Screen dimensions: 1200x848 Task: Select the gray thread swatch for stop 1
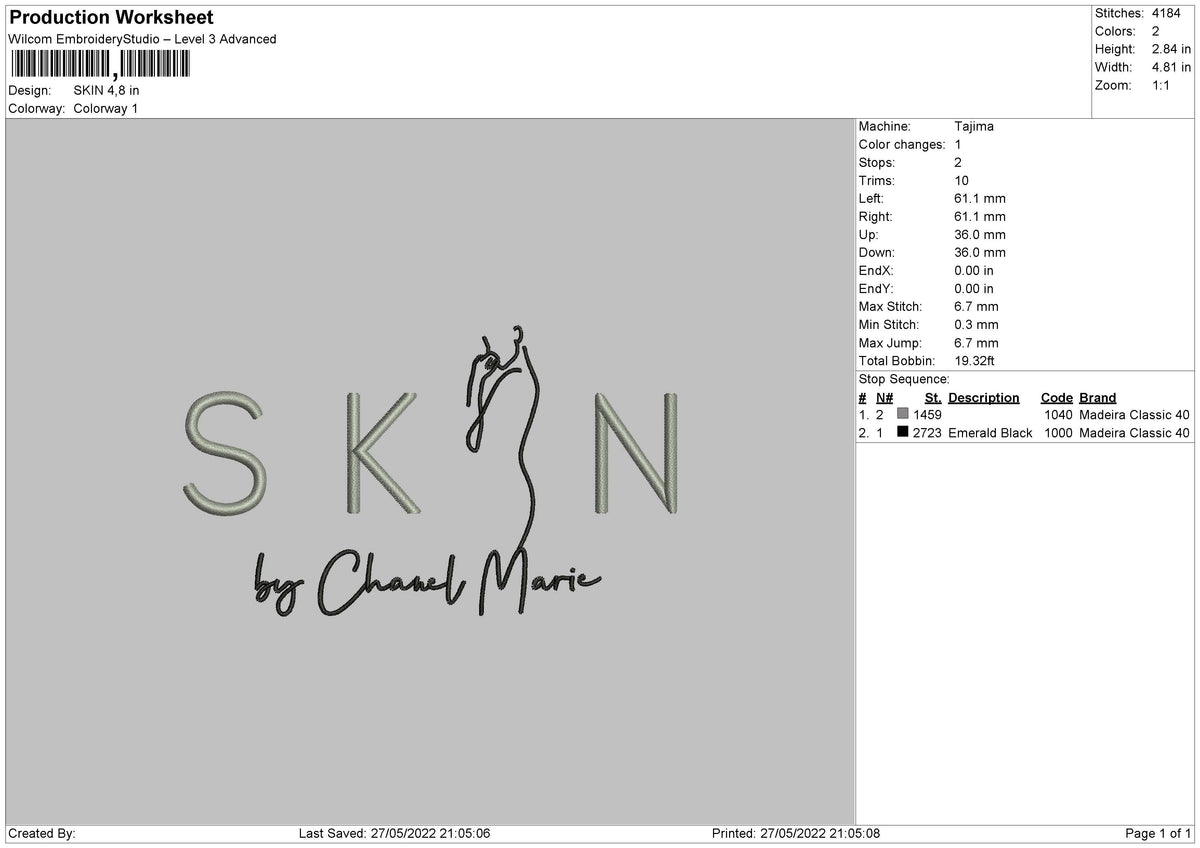click(903, 414)
